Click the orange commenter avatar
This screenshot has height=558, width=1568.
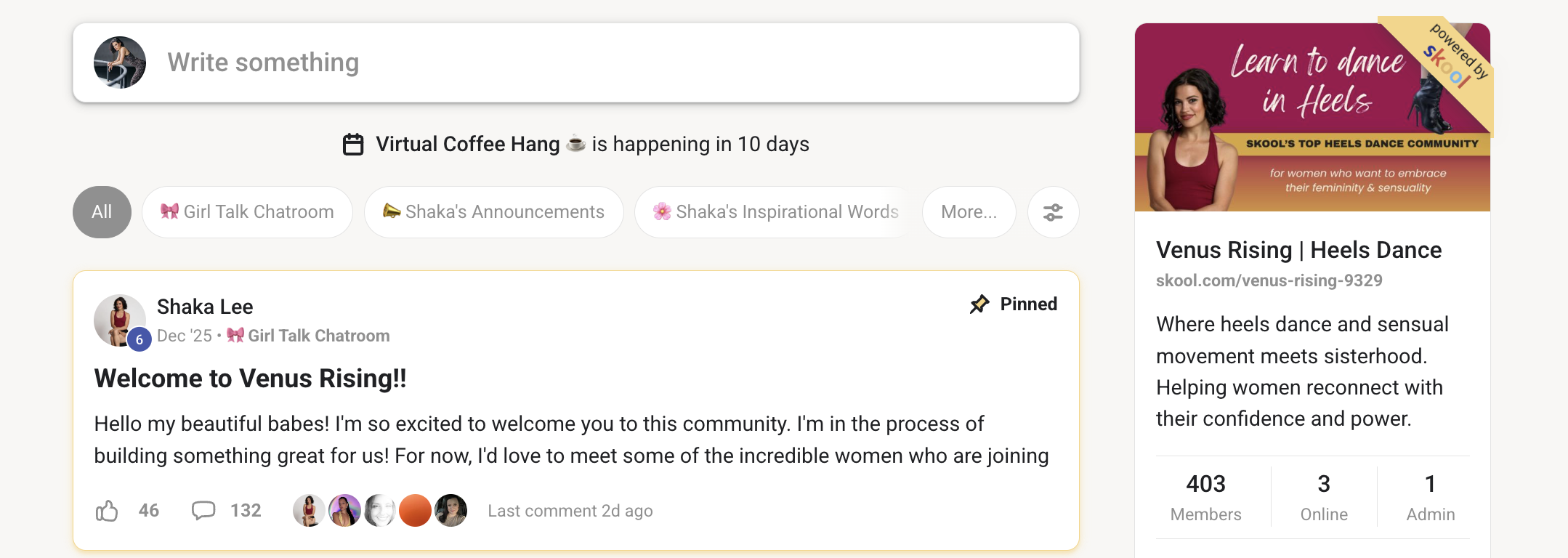416,511
